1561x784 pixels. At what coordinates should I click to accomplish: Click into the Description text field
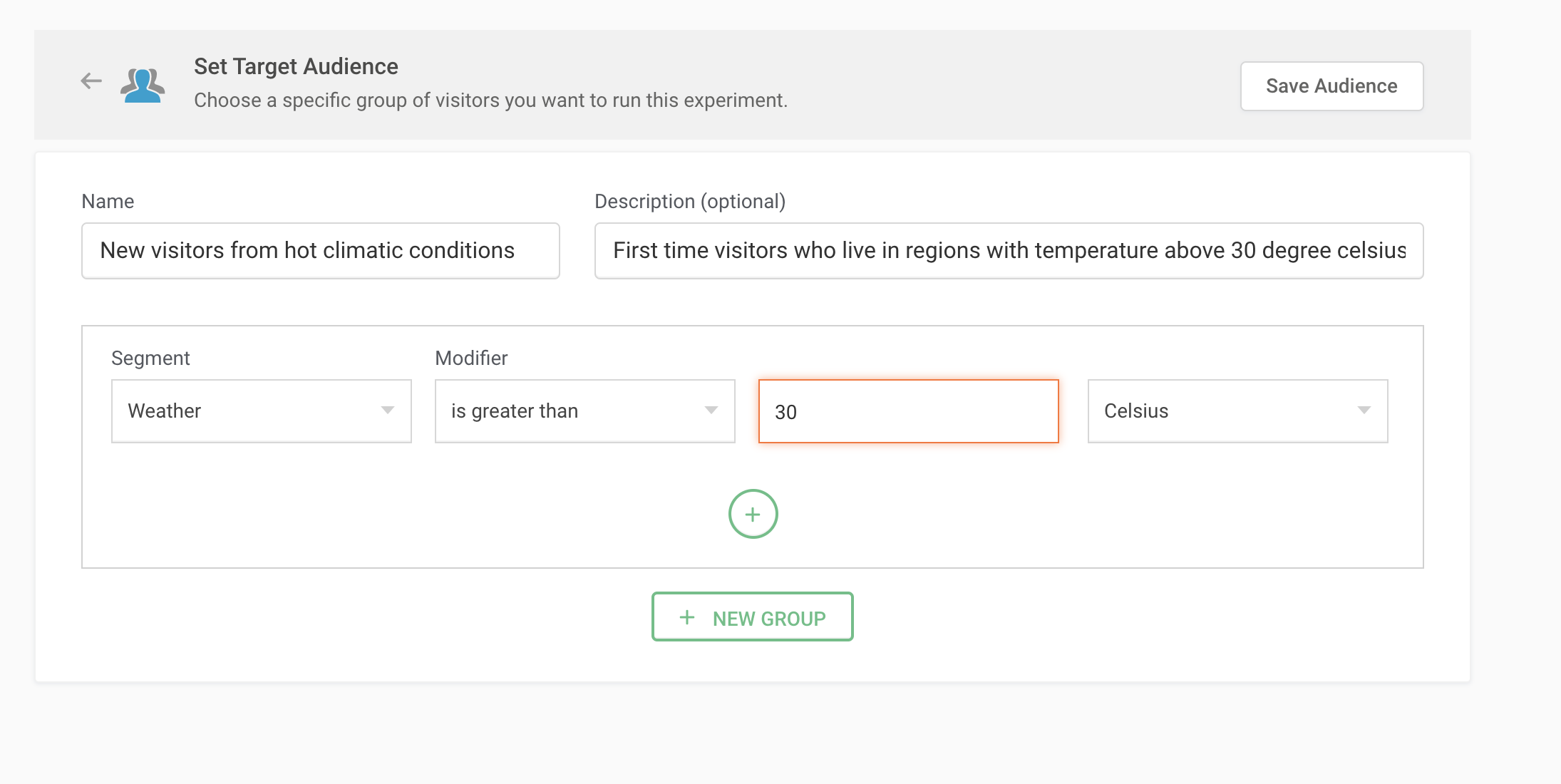1009,251
